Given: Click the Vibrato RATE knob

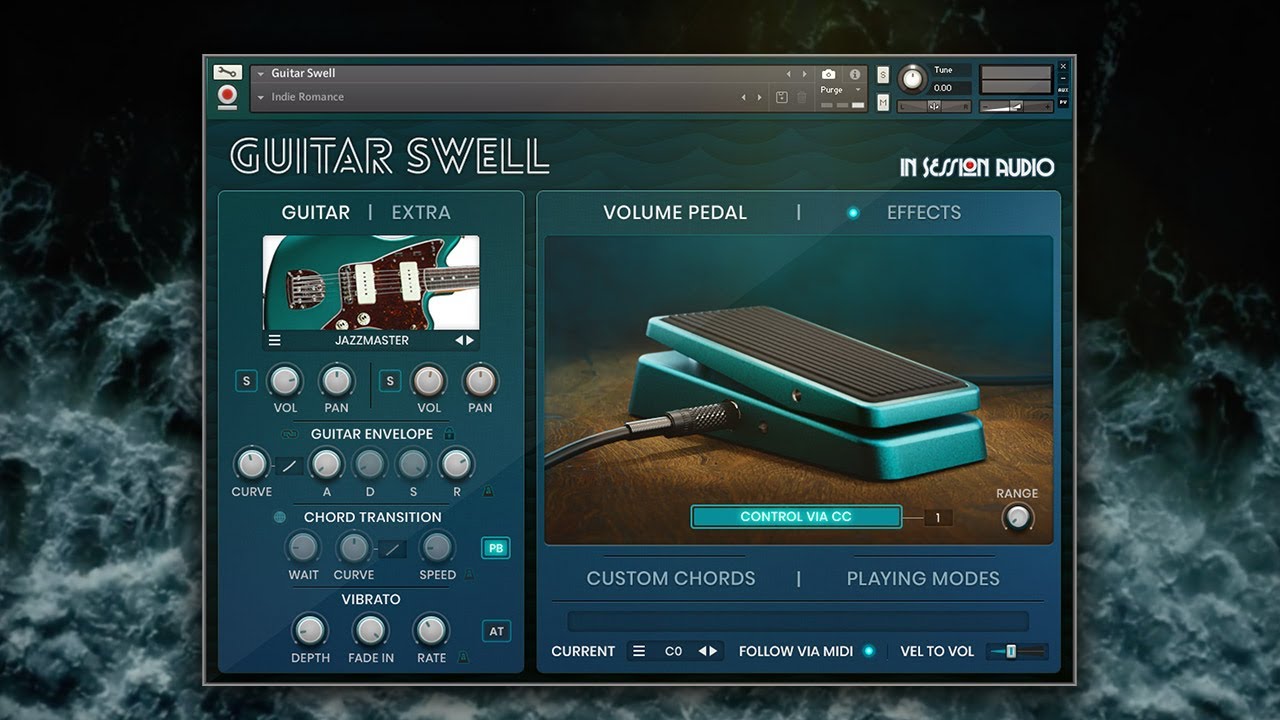Looking at the screenshot, I should tap(431, 630).
